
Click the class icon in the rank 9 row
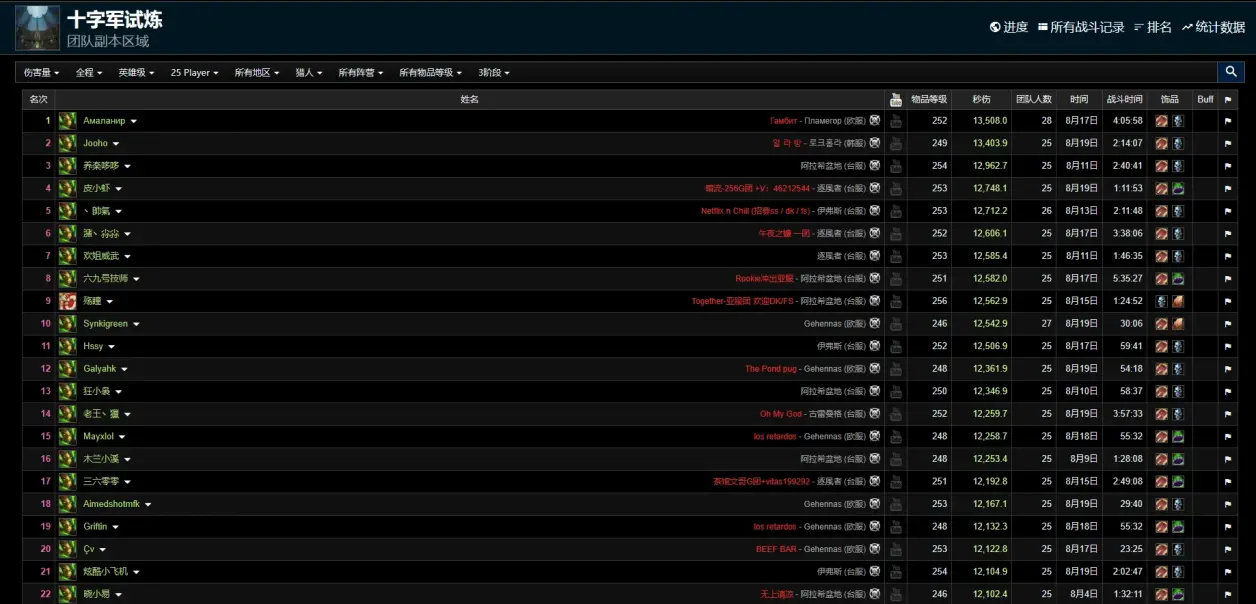tap(67, 301)
